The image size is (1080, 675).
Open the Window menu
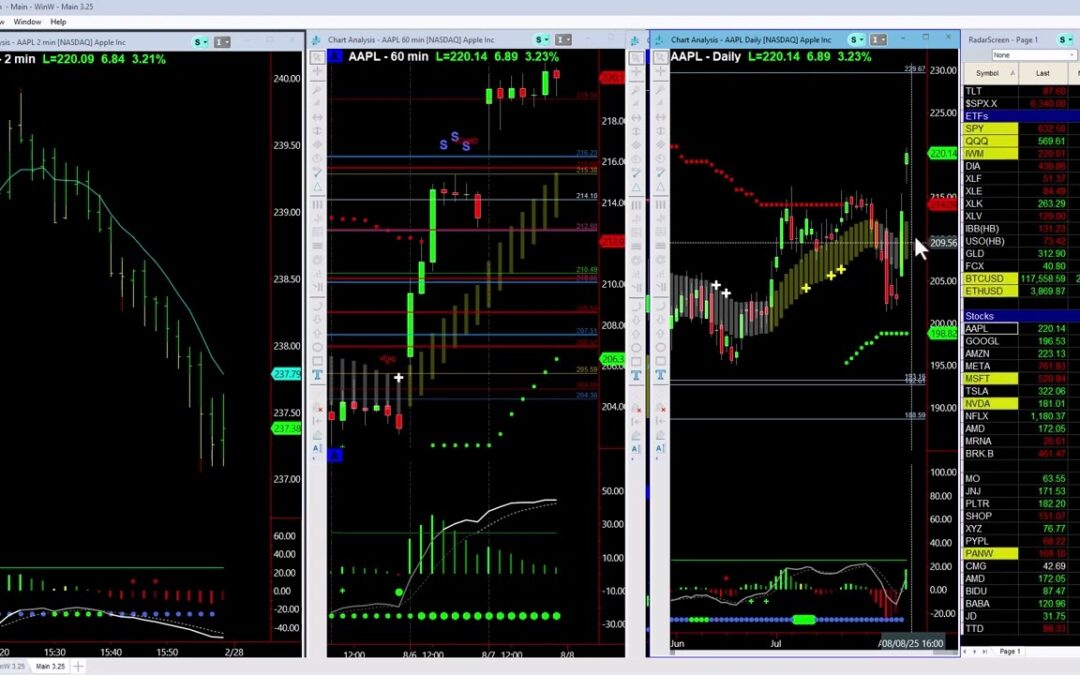point(28,22)
